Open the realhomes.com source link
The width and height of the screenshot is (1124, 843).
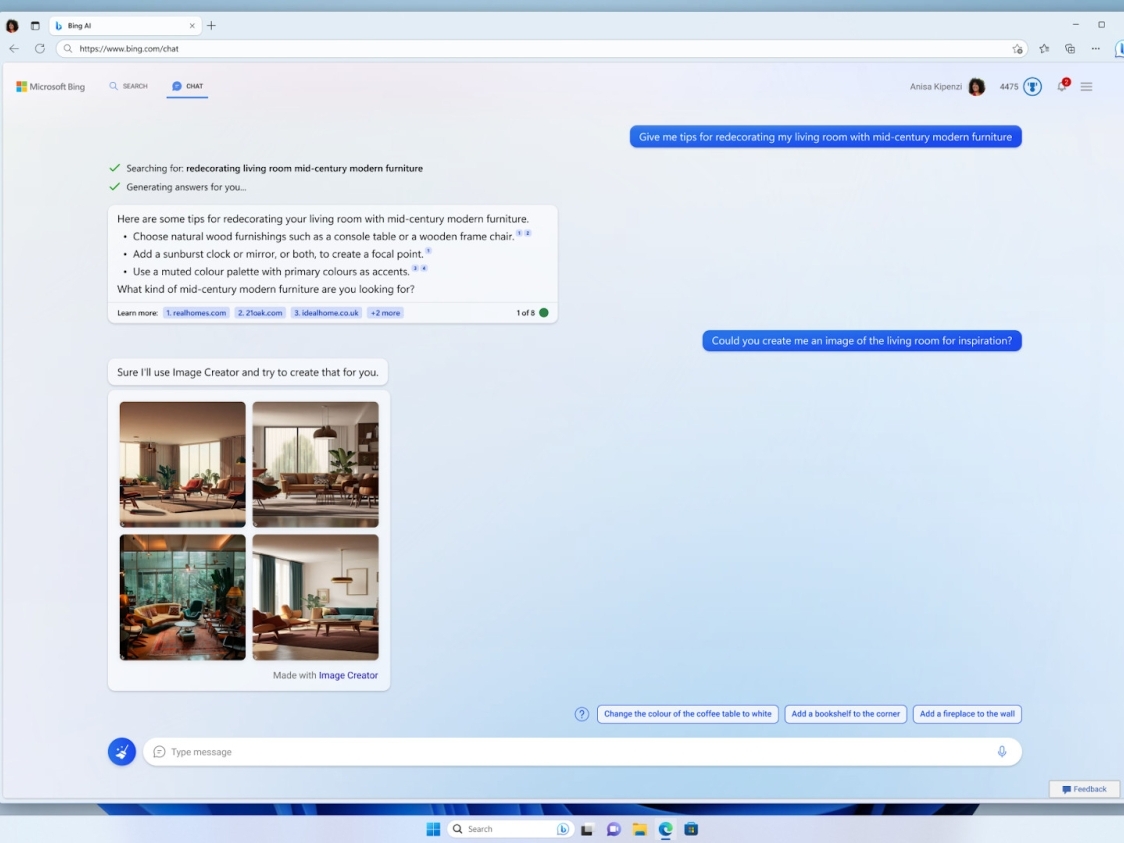(x=196, y=313)
